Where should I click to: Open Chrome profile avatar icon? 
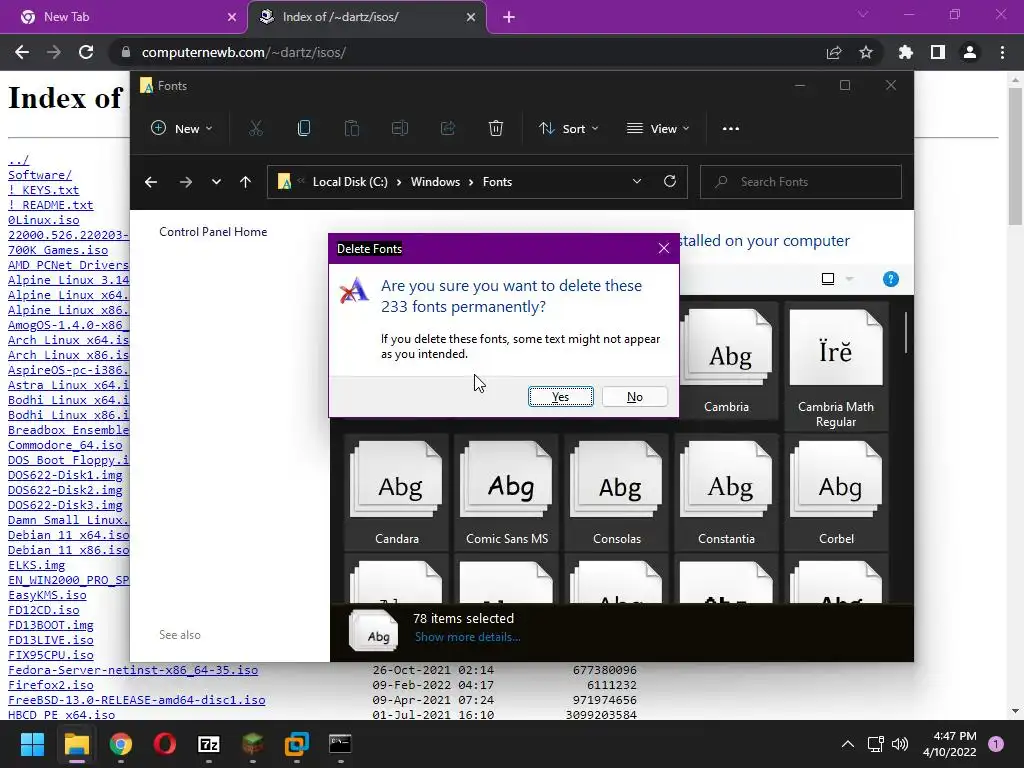coord(970,52)
